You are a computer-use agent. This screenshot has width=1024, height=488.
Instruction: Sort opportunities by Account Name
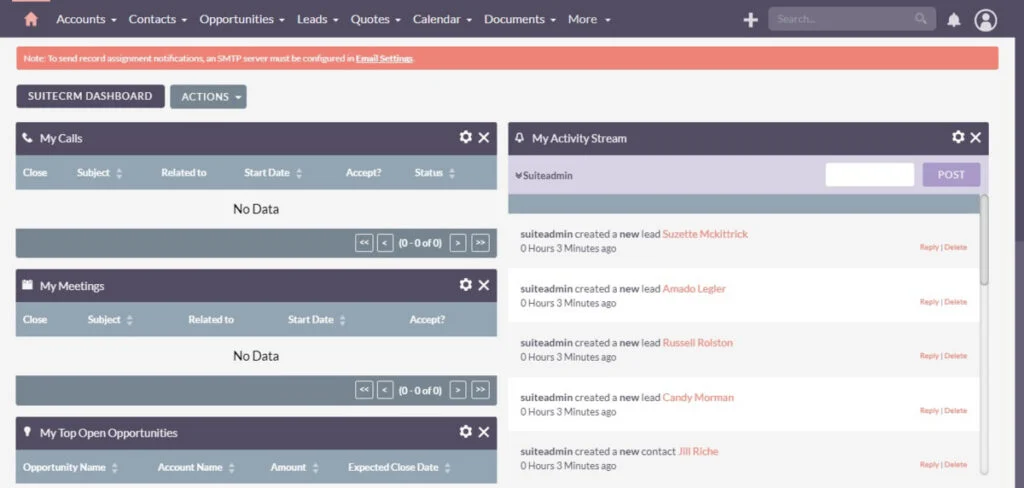click(x=196, y=467)
